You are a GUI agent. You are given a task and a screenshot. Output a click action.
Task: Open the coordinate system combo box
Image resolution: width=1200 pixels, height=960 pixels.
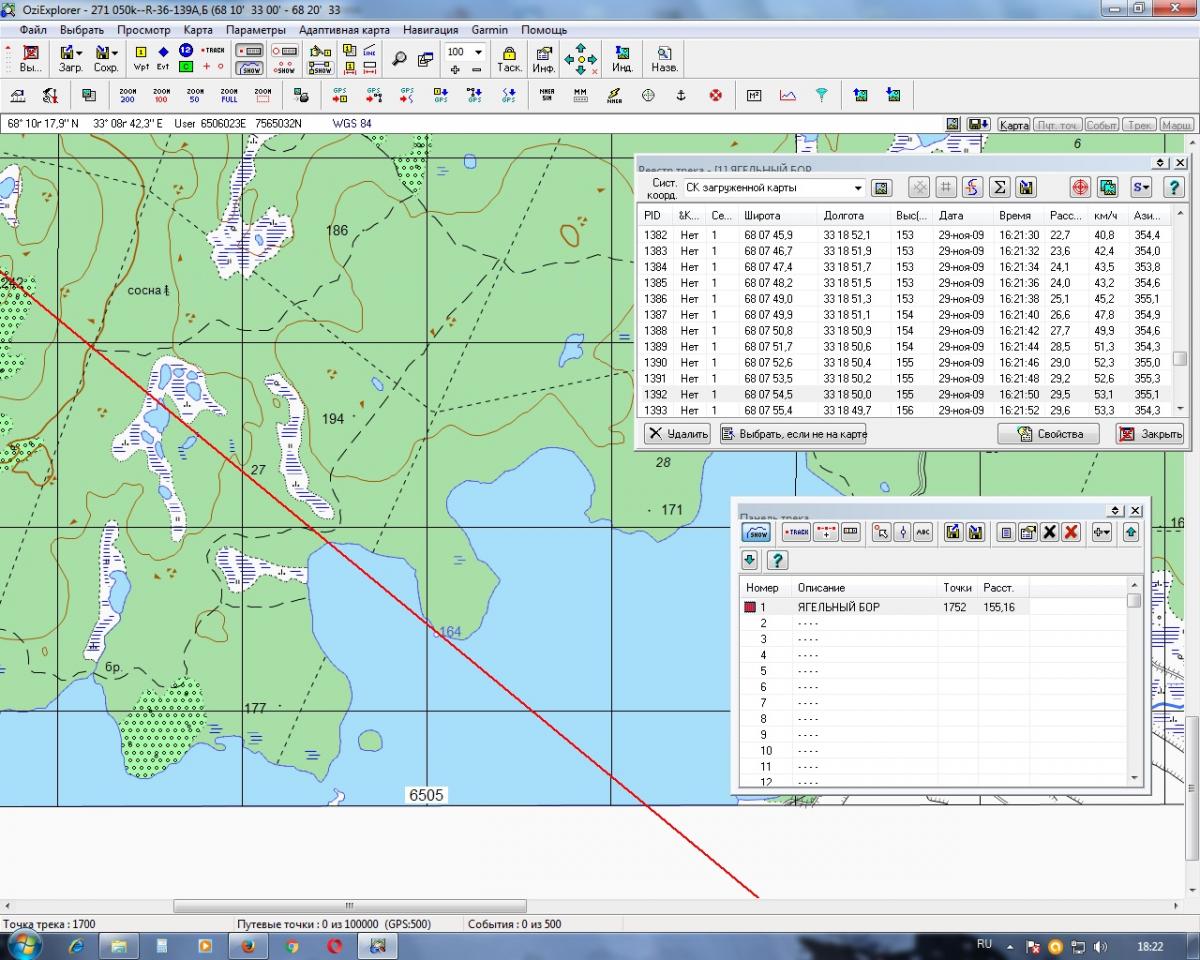[x=858, y=188]
